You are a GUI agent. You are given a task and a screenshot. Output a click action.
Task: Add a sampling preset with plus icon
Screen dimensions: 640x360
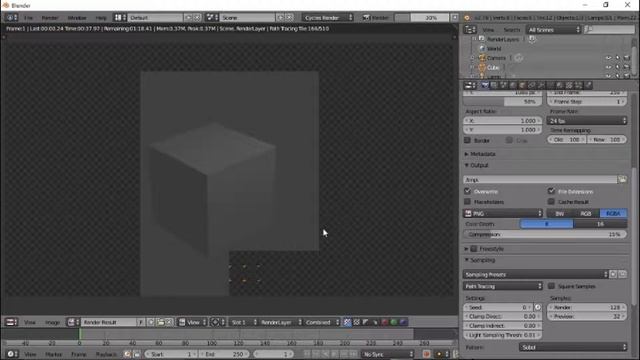pyautogui.click(x=613, y=274)
